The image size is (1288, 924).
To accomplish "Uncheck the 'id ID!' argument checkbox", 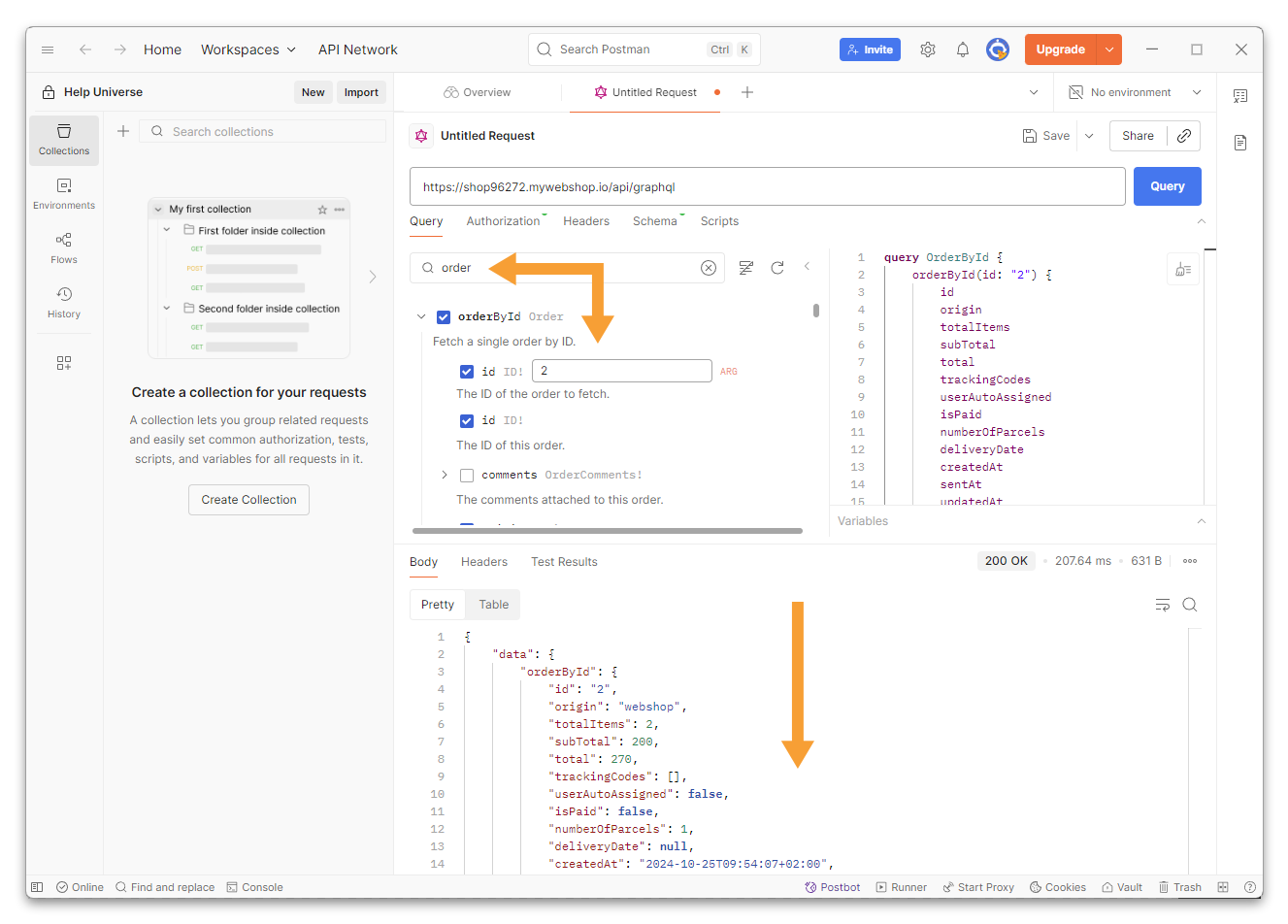I will point(467,372).
